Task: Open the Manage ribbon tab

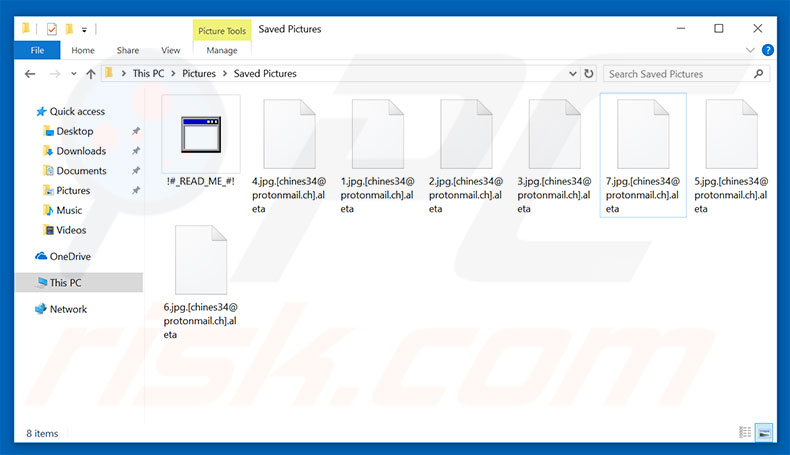Action: tap(222, 50)
